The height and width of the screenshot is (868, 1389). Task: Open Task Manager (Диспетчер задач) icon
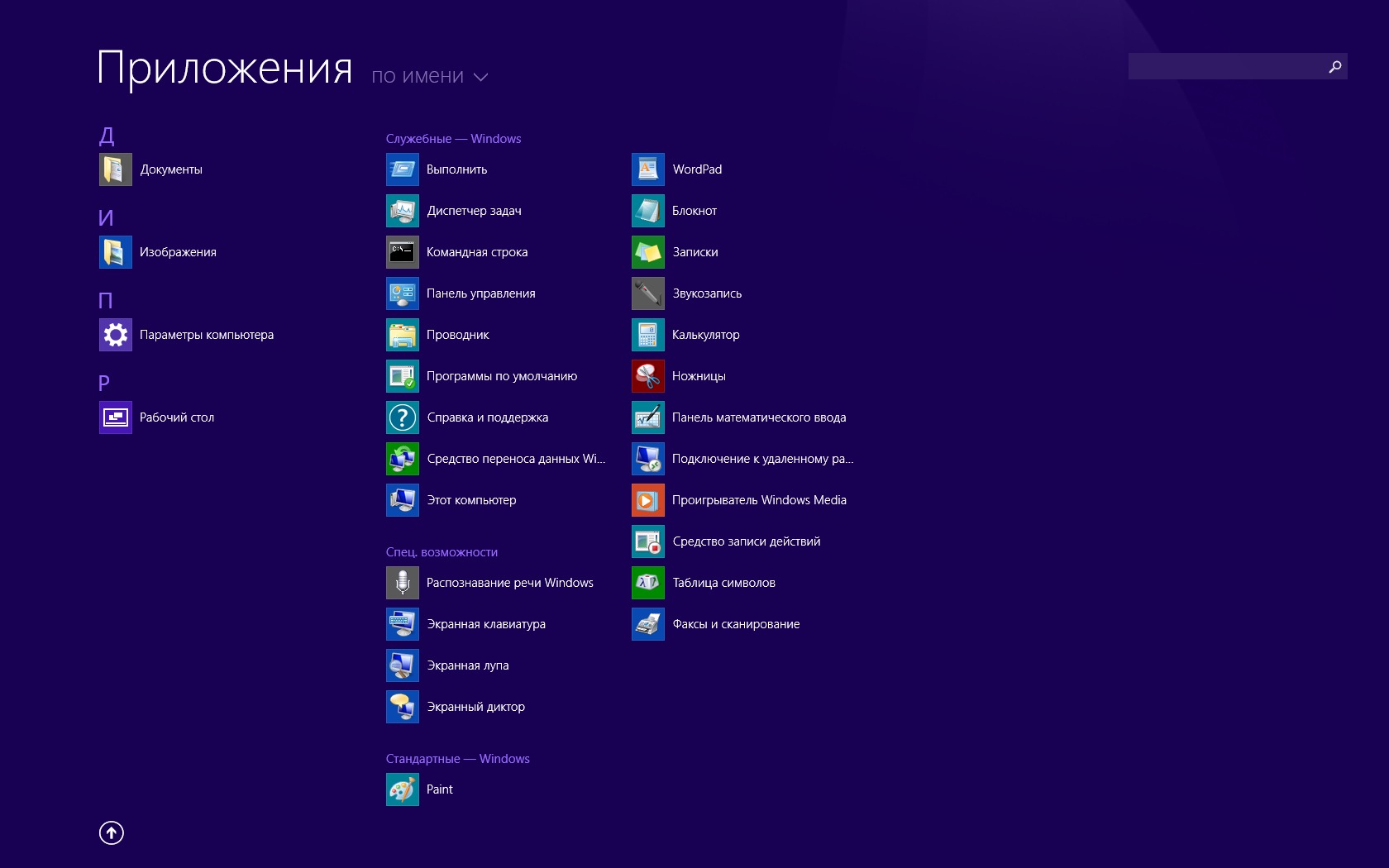pyautogui.click(x=402, y=211)
